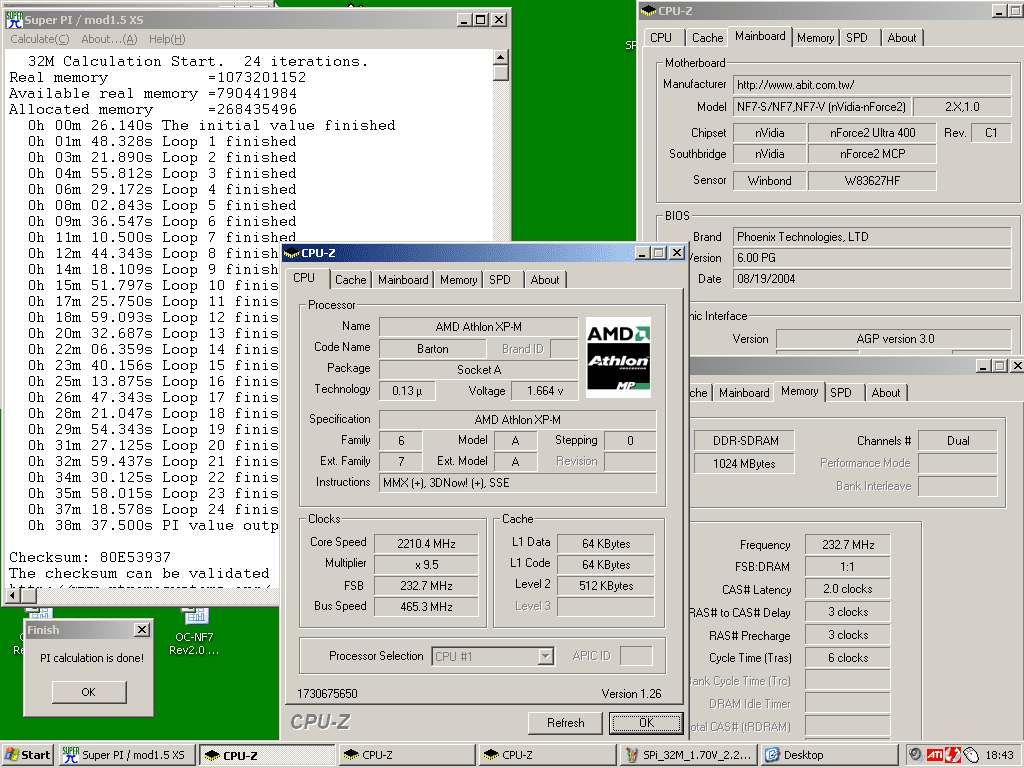1024x768 pixels.
Task: Click the top-right CPU-Z title bar icon
Action: coord(648,10)
